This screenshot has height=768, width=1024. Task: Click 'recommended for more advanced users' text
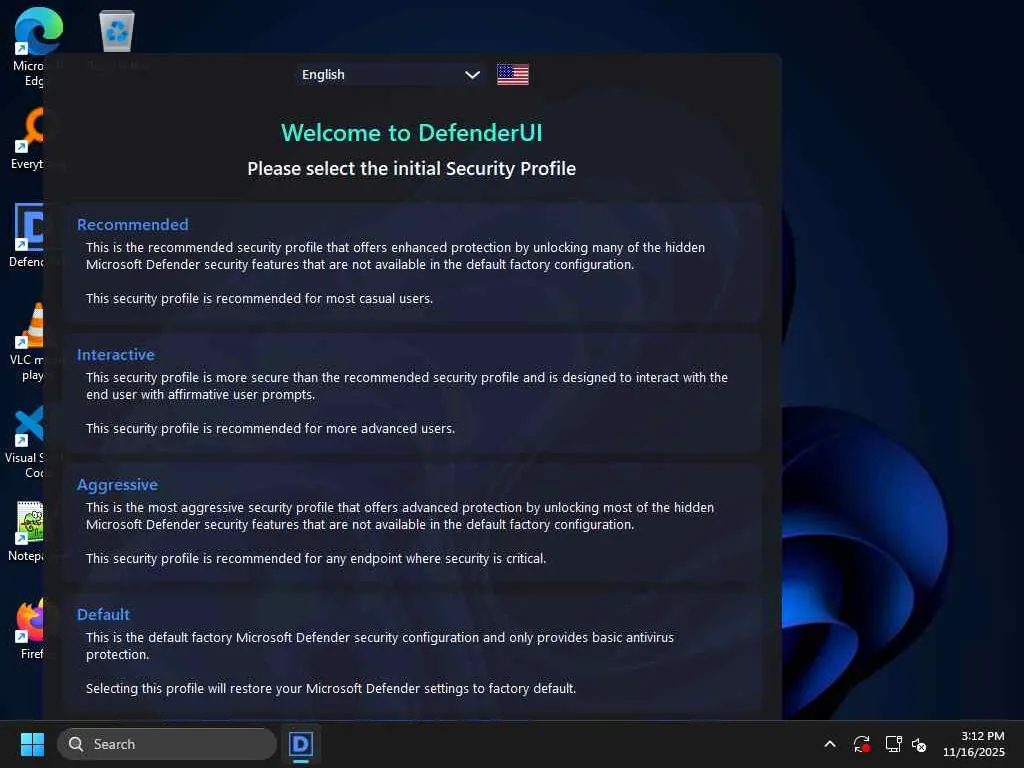pyautogui.click(x=335, y=428)
